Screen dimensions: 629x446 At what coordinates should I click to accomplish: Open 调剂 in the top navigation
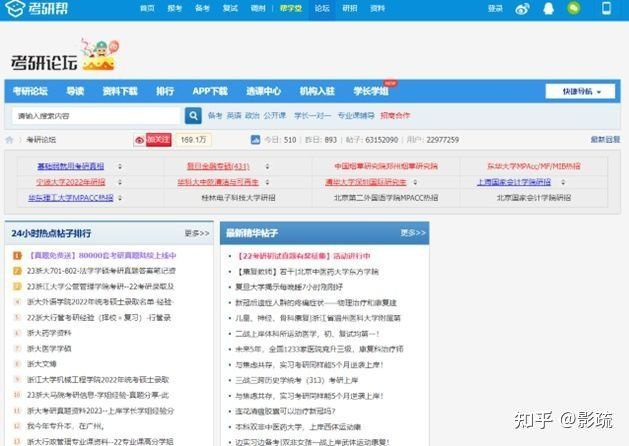point(258,8)
